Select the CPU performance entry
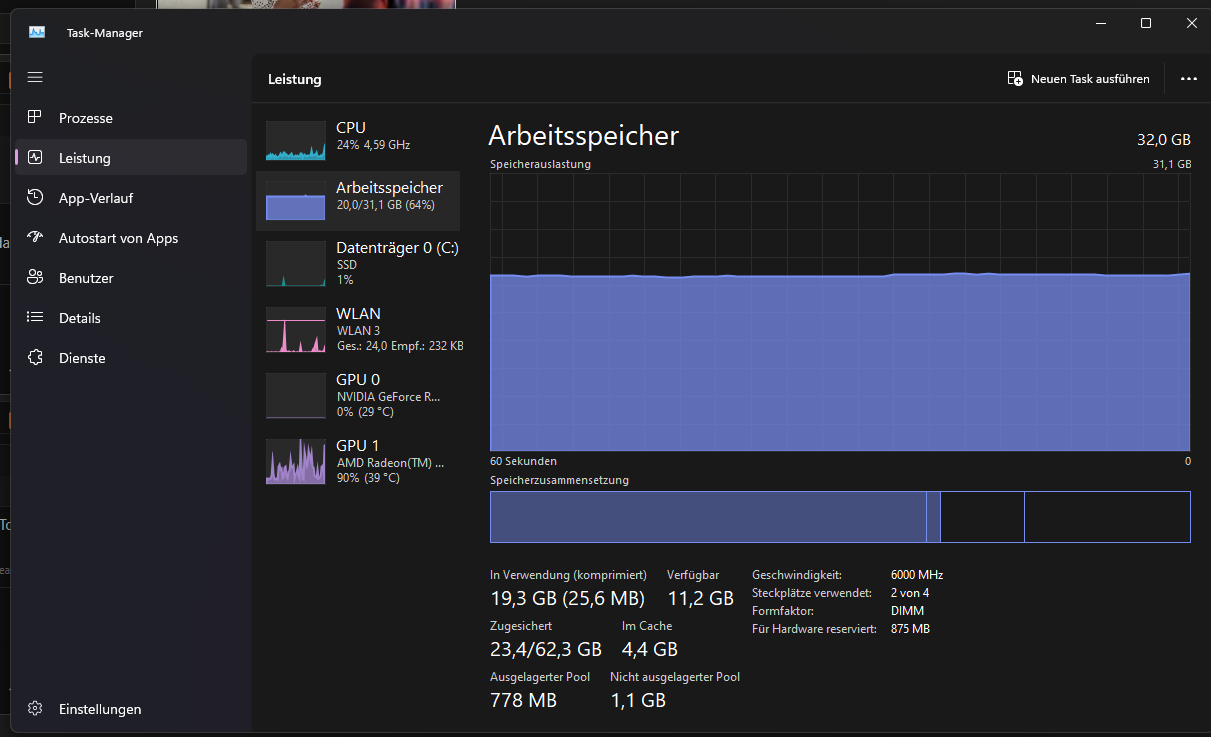 (358, 139)
